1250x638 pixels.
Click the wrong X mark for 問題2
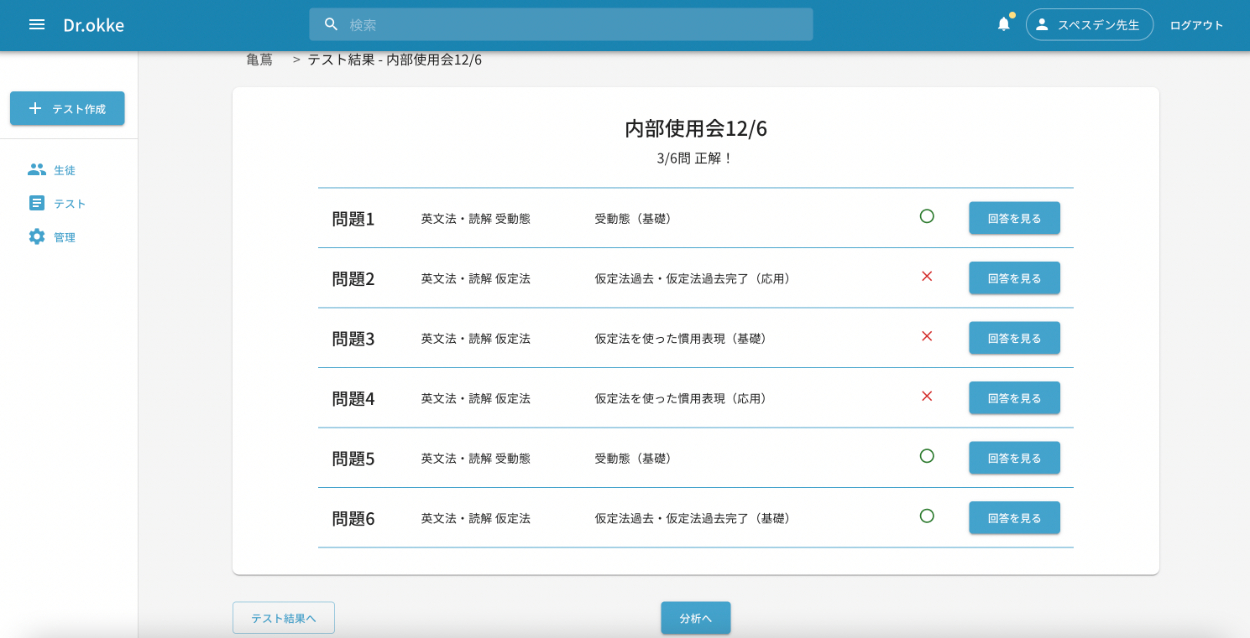tap(927, 276)
